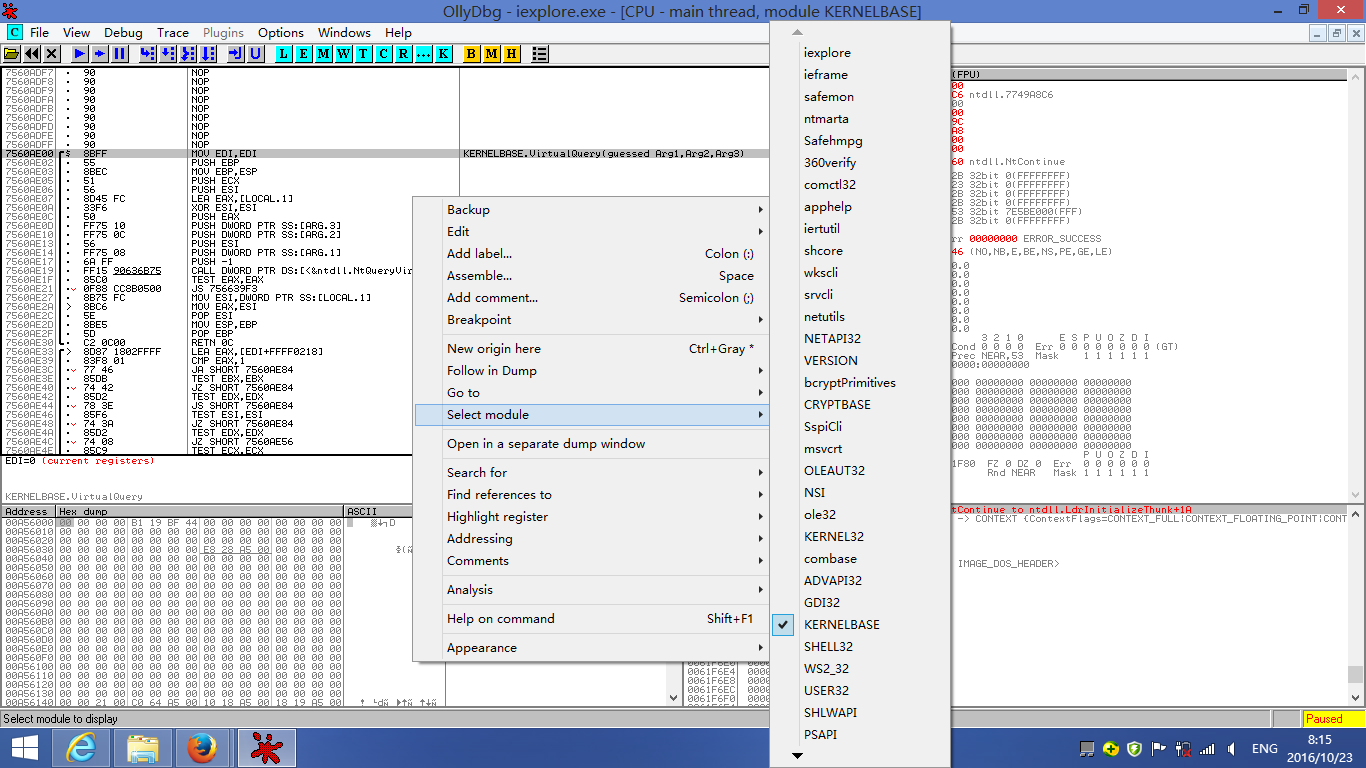This screenshot has width=1366, height=768.
Task: Open the Log window with L icon
Action: tap(284, 53)
